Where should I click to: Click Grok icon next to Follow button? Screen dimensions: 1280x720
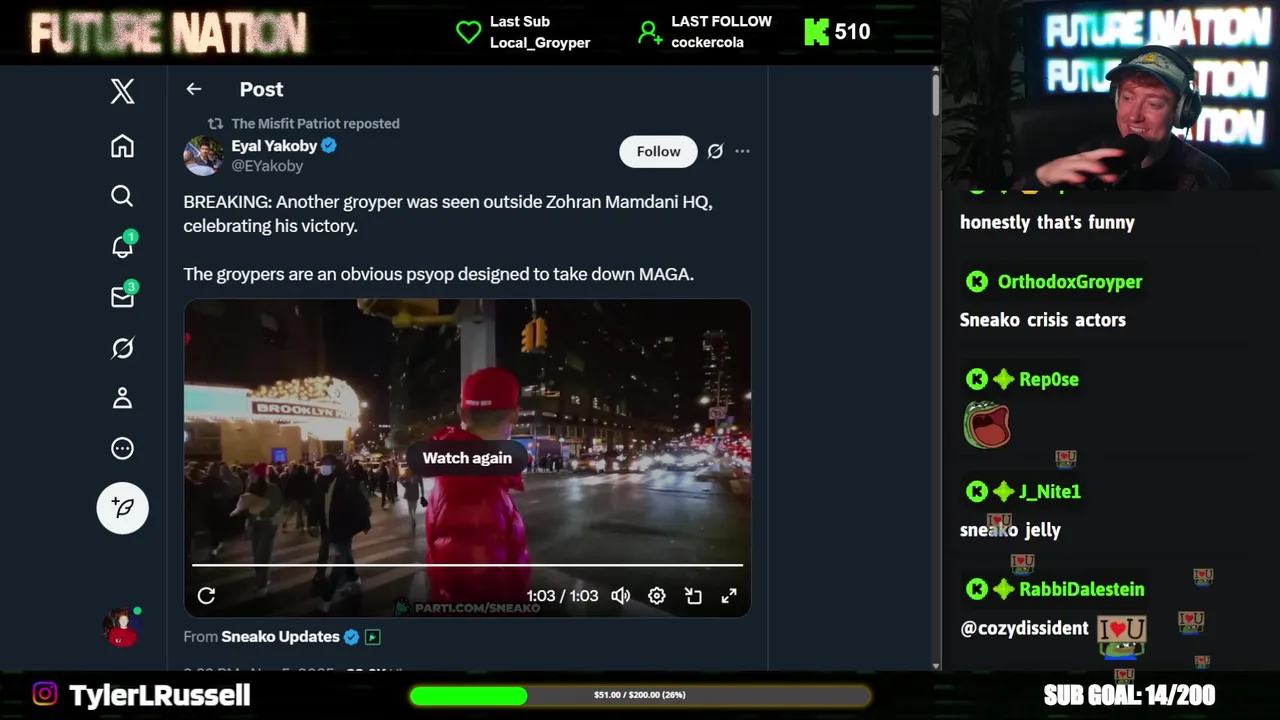715,151
